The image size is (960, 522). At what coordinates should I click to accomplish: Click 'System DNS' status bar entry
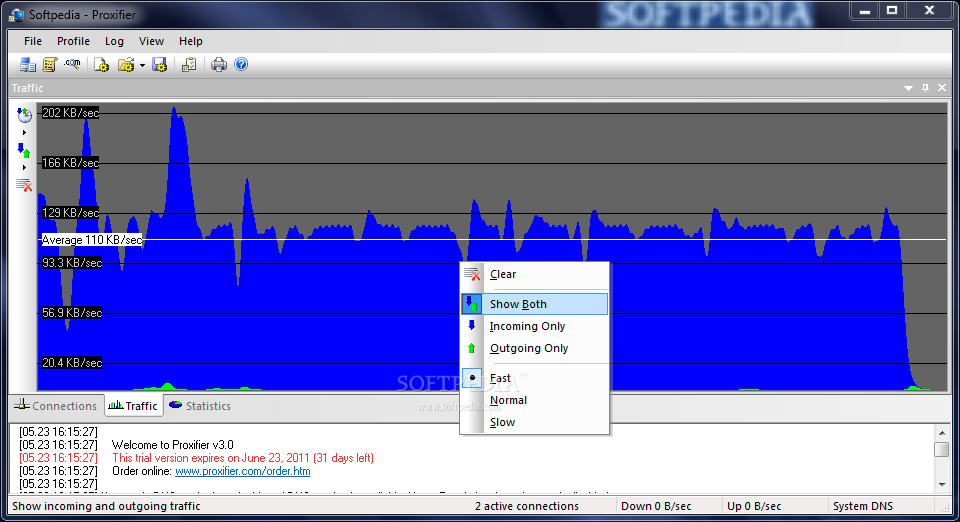[863, 506]
